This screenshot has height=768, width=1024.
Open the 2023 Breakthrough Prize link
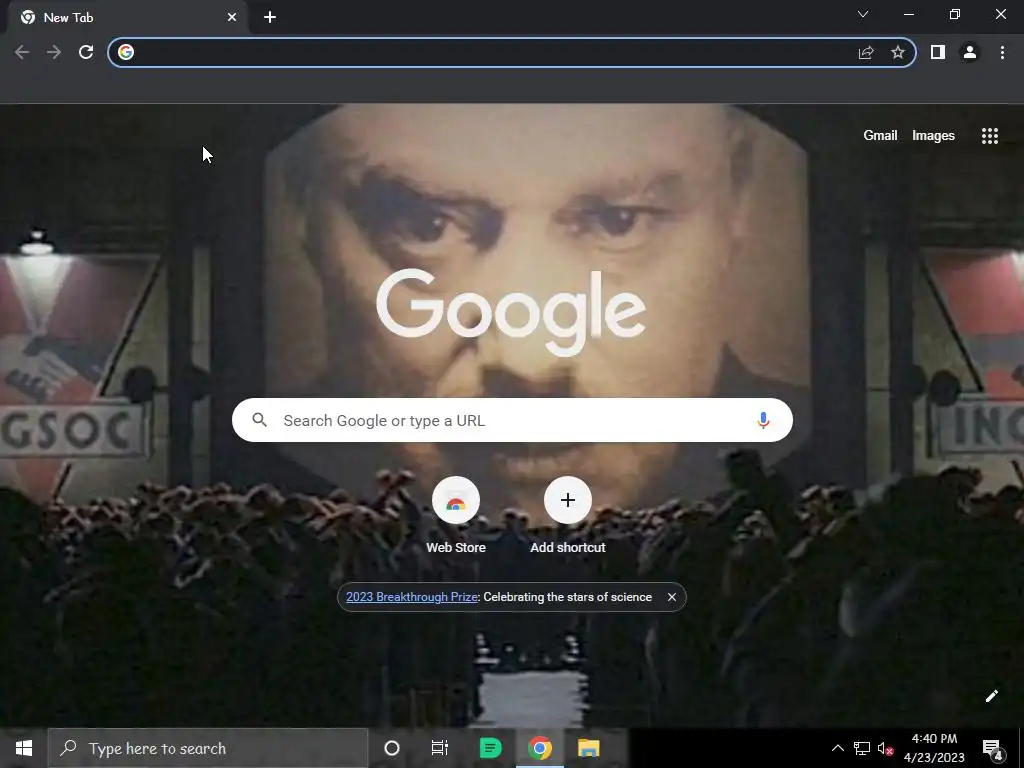pos(411,597)
